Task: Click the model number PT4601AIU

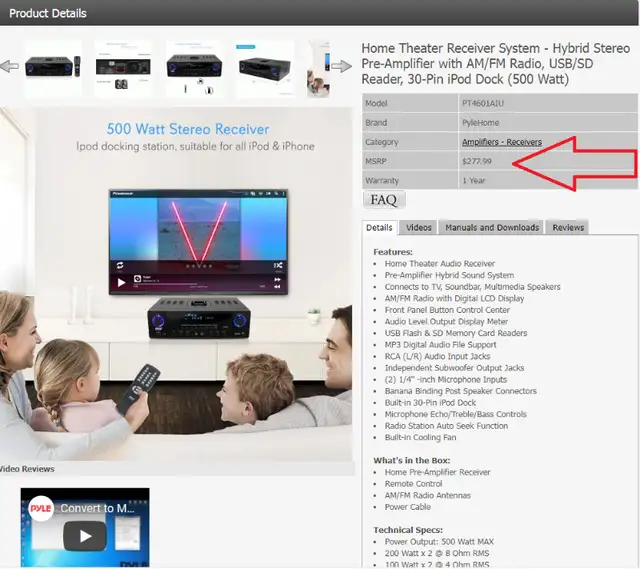Action: (x=482, y=103)
